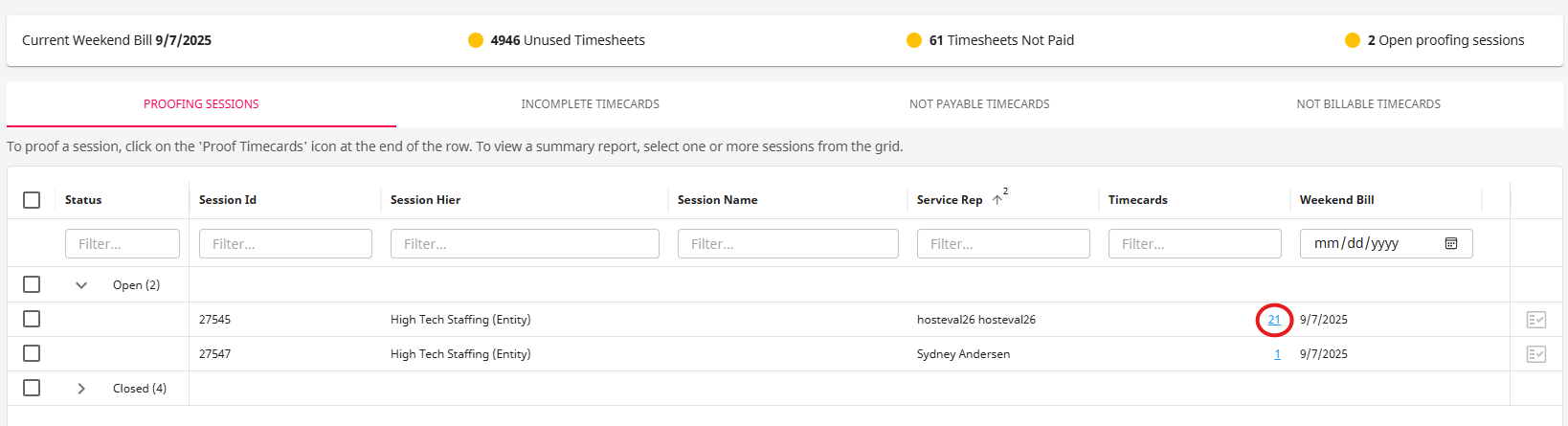The width and height of the screenshot is (1568, 426).
Task: Click the yellow Timesheets Not Paid dot
Action: coord(914,40)
